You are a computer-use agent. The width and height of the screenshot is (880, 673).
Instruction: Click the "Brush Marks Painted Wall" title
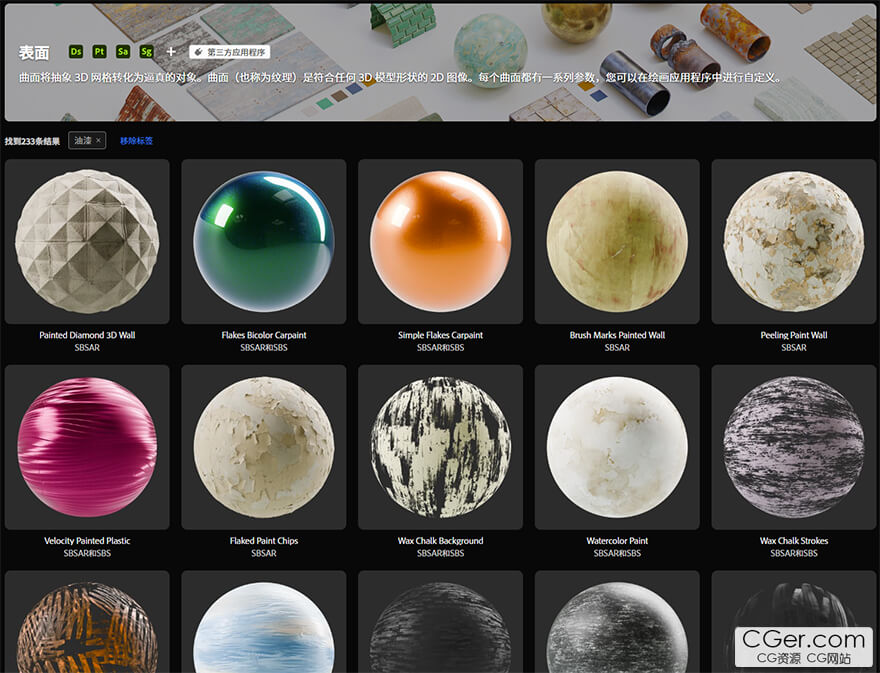tap(617, 335)
